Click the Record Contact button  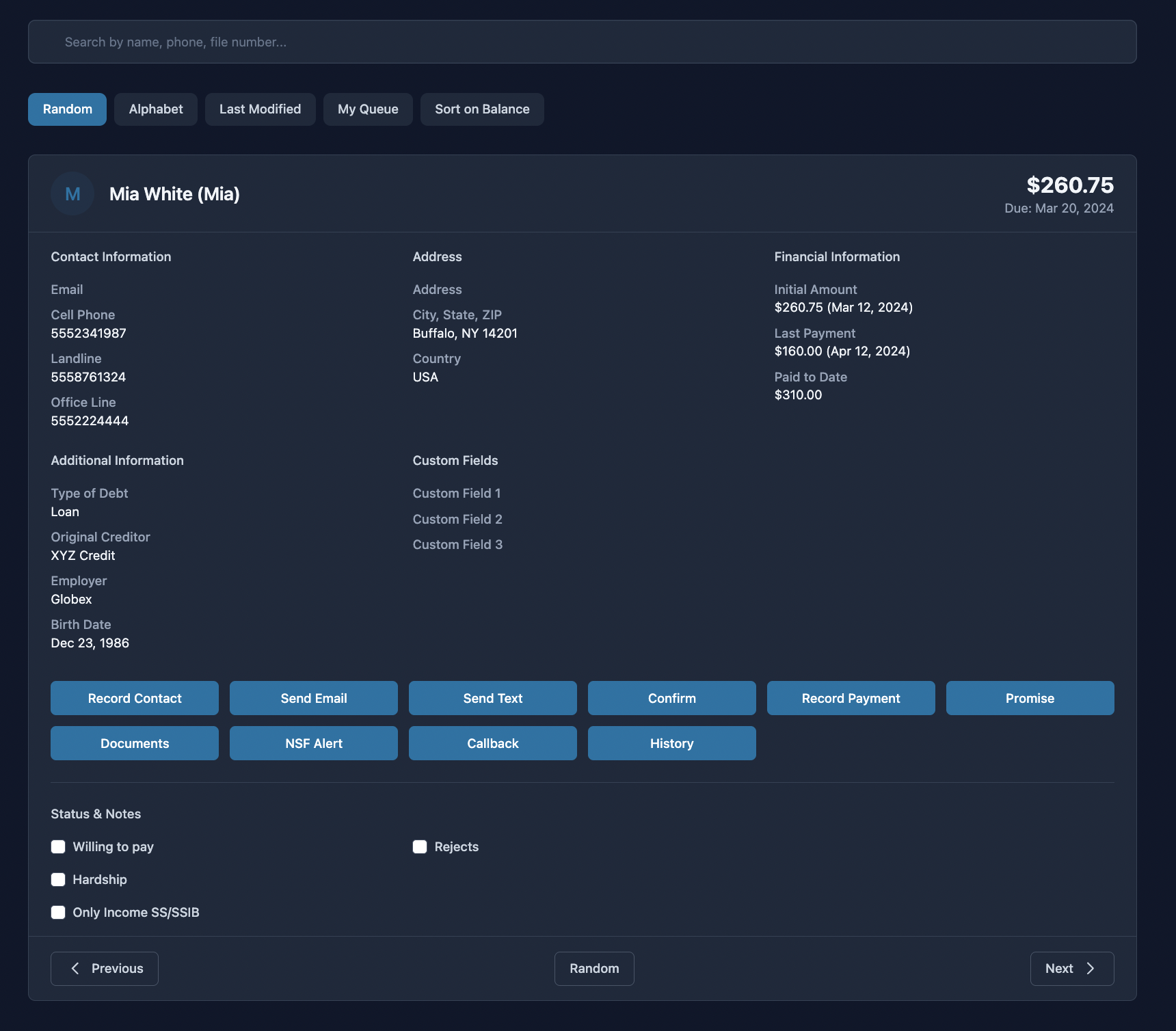pos(134,698)
